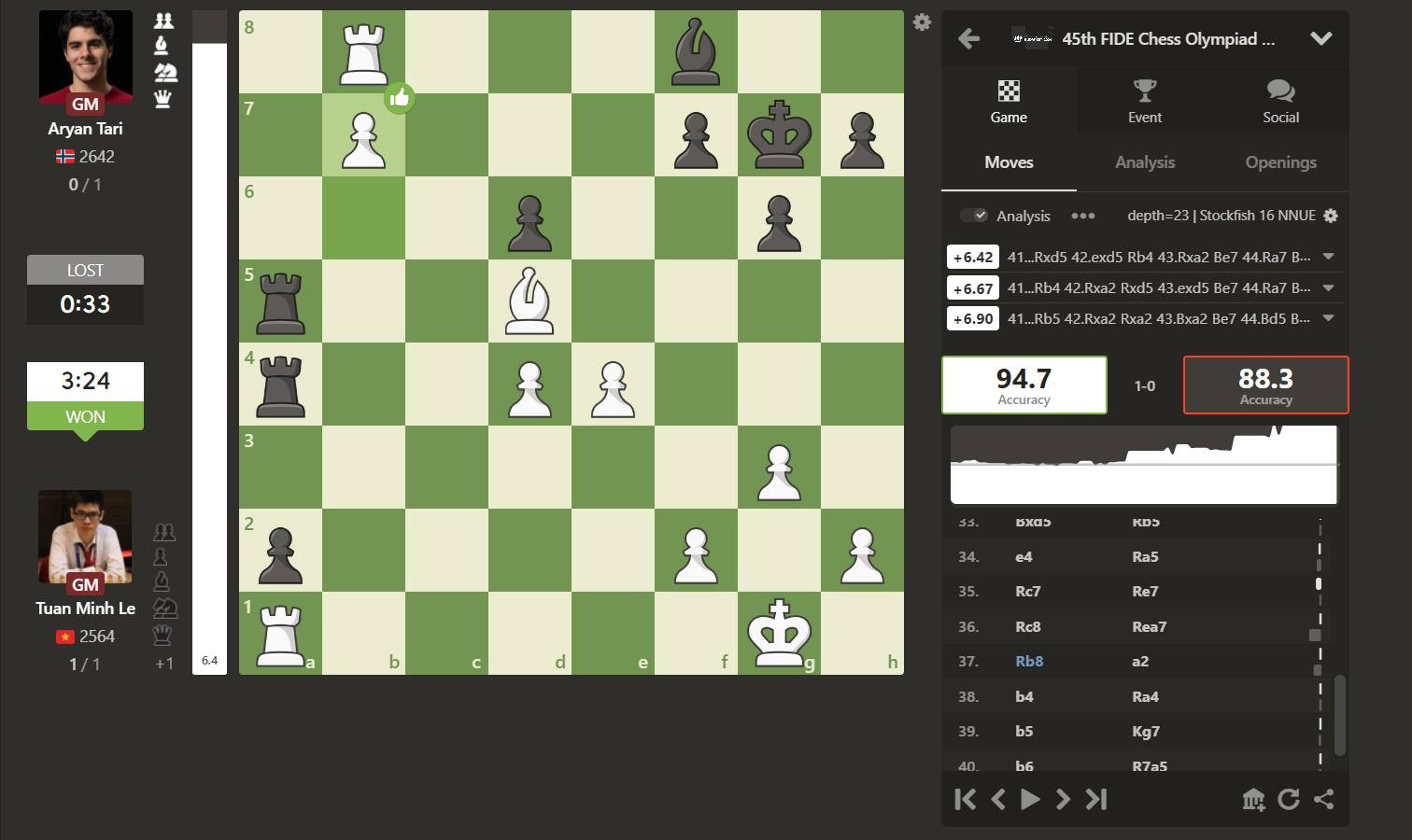This screenshot has height=840, width=1412.
Task: Click the add to library icon
Action: (x=1253, y=800)
